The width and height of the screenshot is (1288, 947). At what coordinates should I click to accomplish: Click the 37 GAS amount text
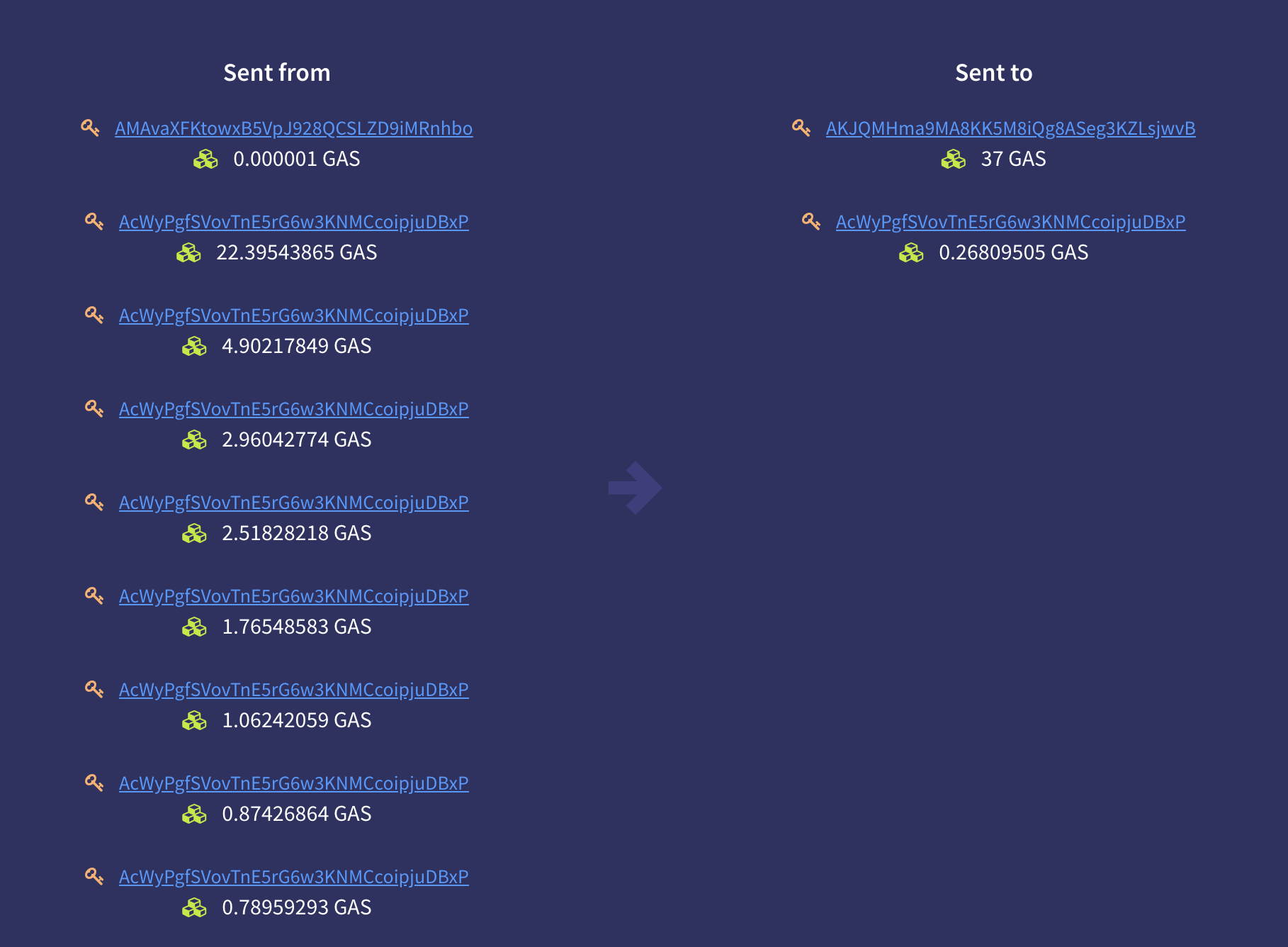point(1013,159)
